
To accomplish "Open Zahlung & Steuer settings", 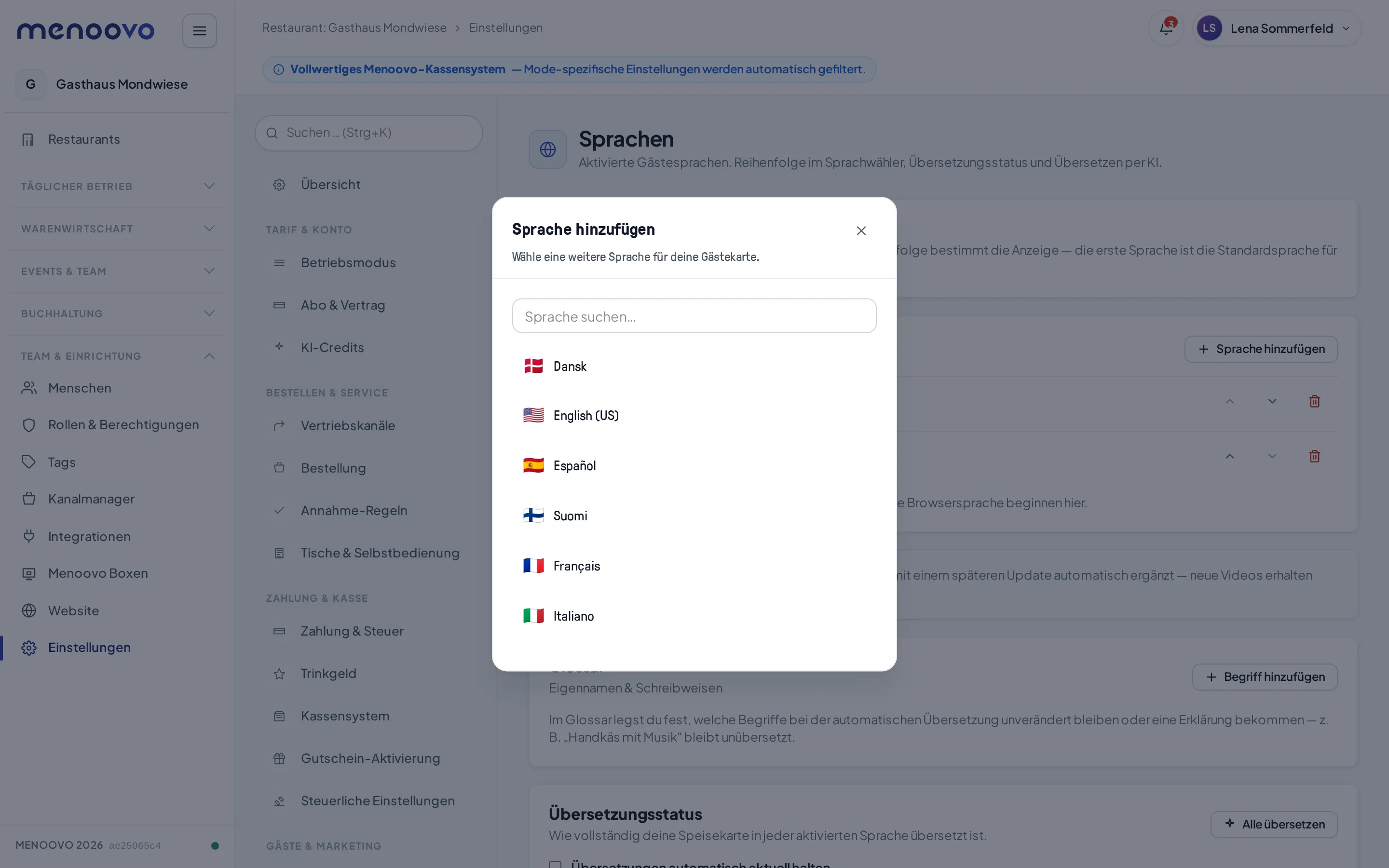I will pyautogui.click(x=368, y=631).
